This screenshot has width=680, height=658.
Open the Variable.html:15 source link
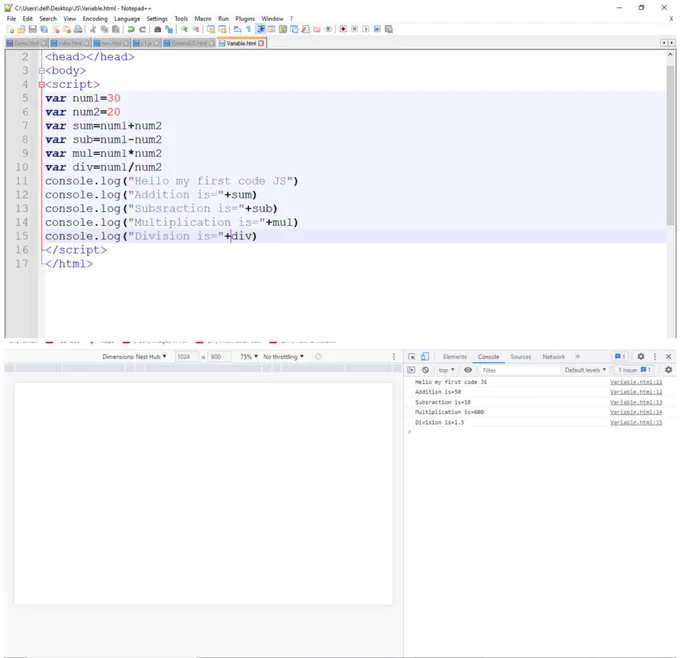(x=636, y=422)
